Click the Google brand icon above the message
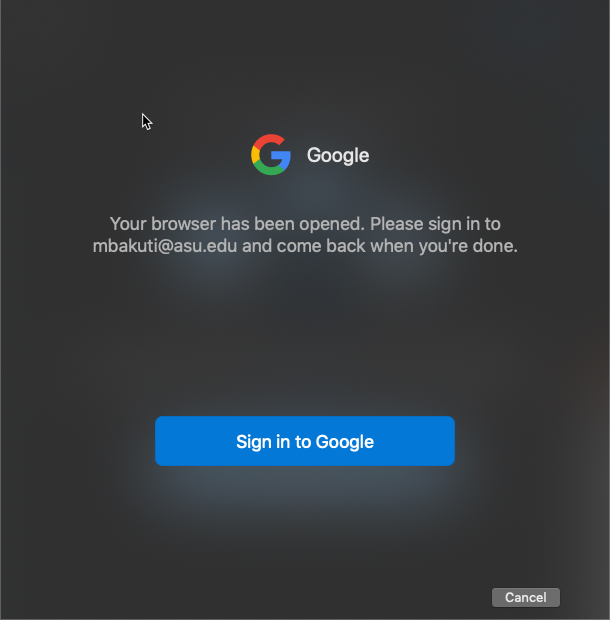 point(271,155)
